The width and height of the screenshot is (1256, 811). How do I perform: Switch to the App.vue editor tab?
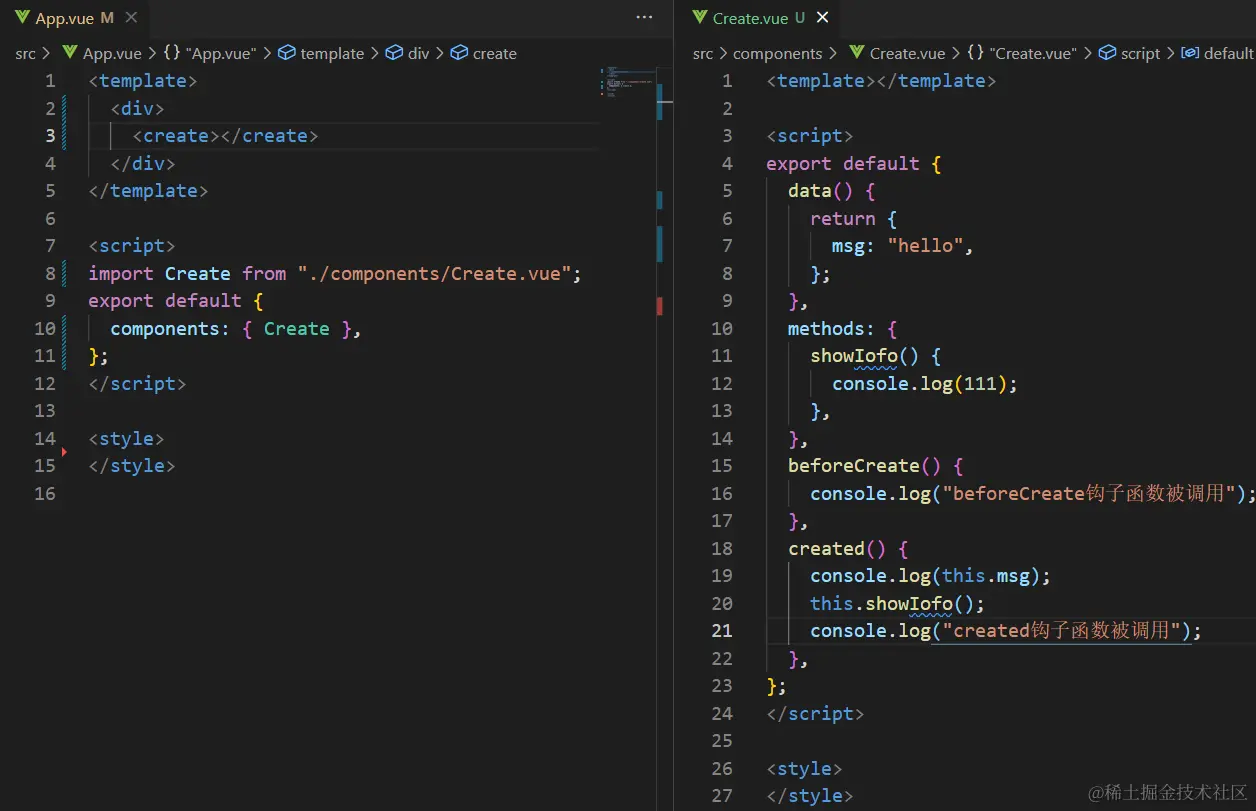coord(75,18)
